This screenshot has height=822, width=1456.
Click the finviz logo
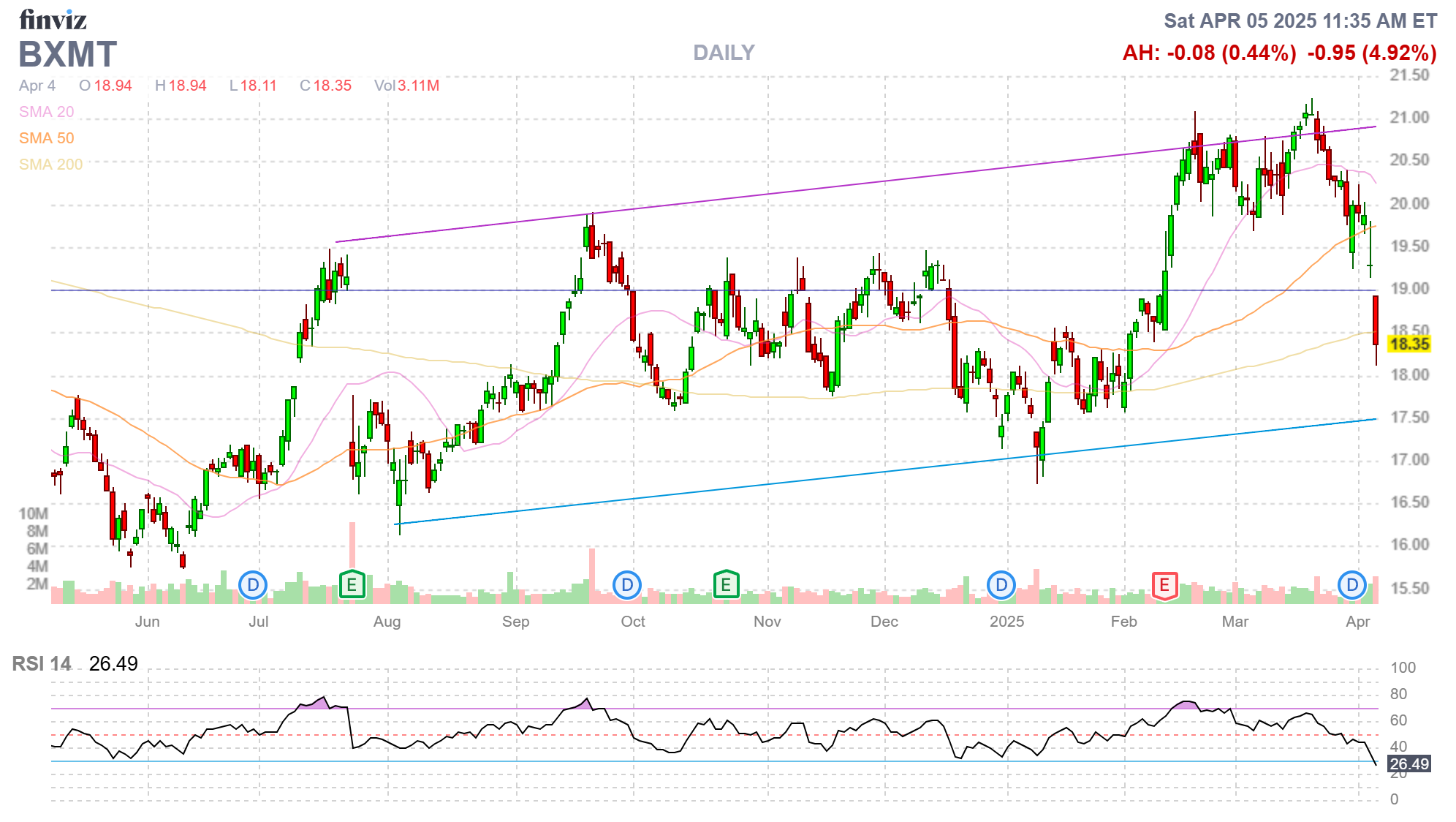pyautogui.click(x=53, y=20)
